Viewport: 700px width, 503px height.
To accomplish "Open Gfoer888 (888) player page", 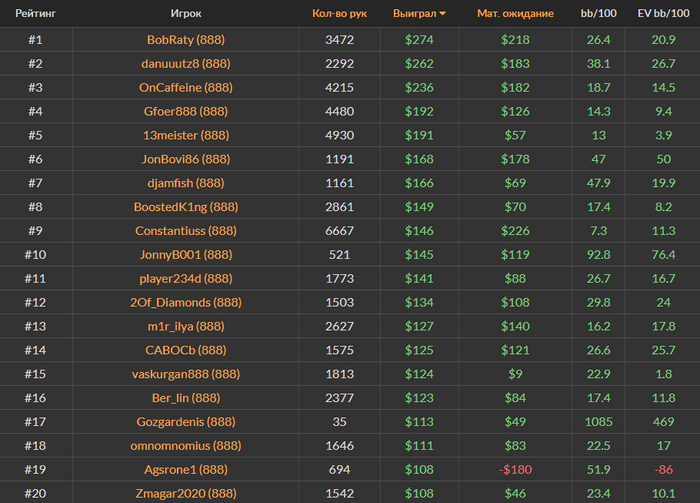I will coord(187,111).
